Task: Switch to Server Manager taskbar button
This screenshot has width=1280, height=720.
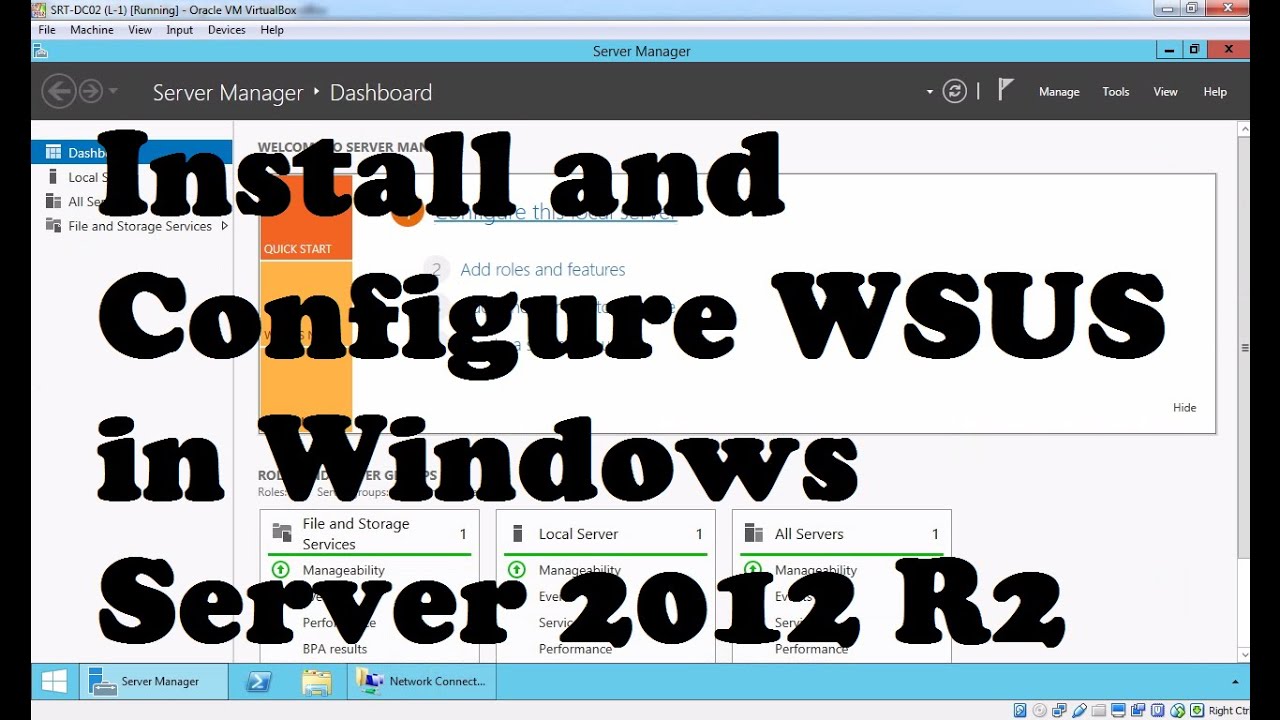Action: click(152, 681)
